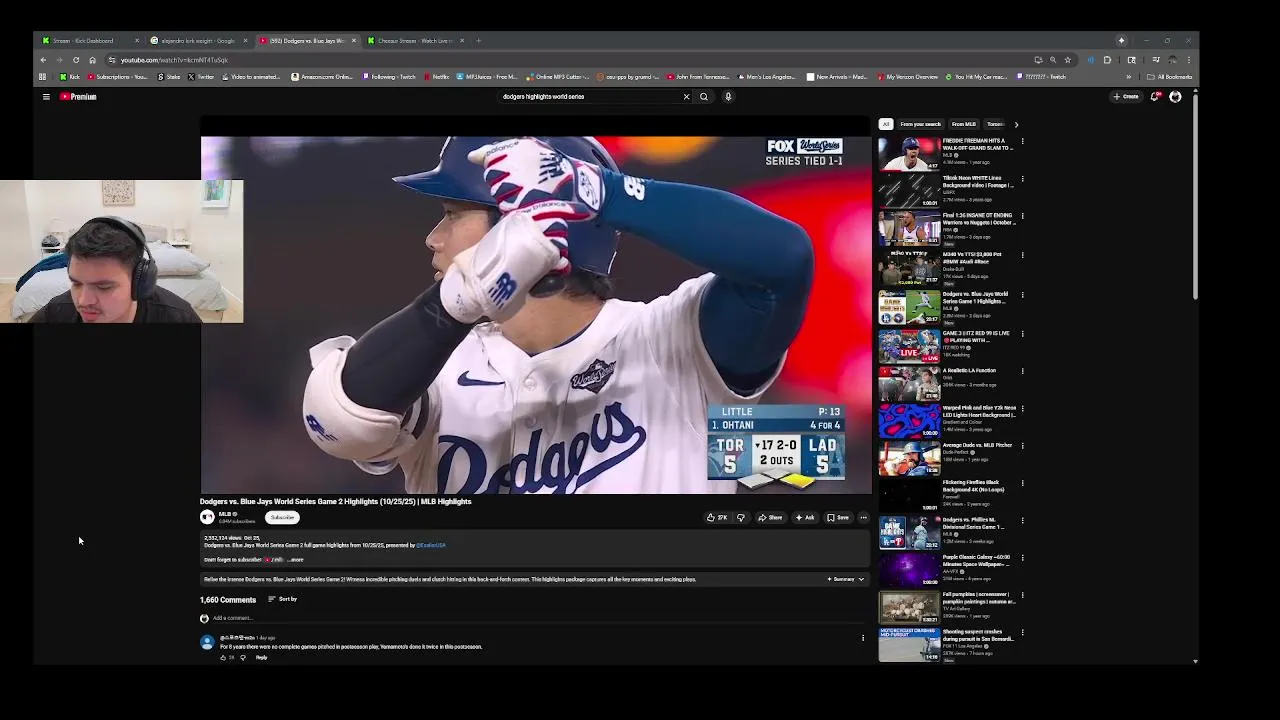Click the Subscribe button

(x=282, y=517)
